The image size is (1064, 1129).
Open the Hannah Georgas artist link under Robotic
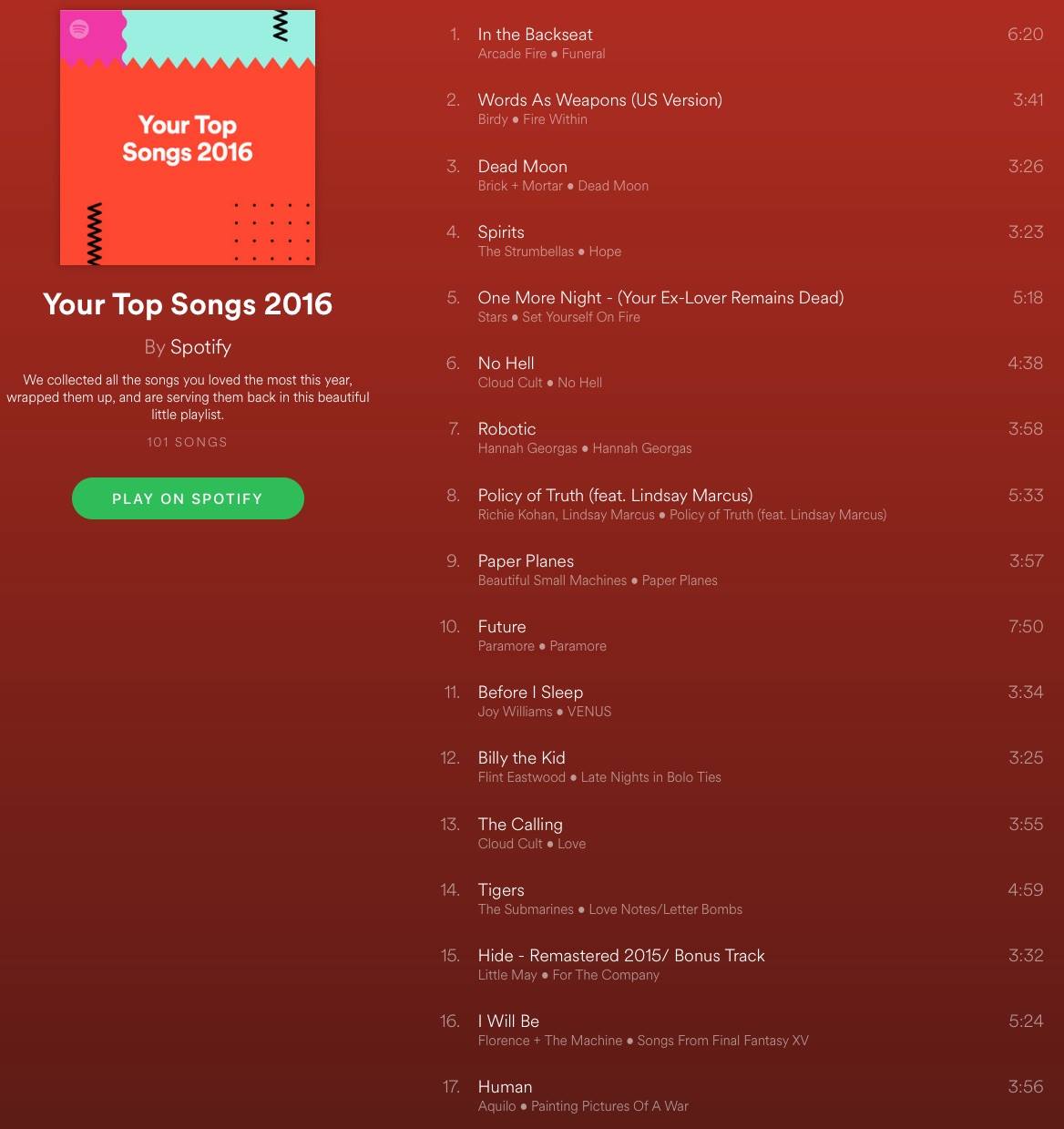click(x=527, y=448)
